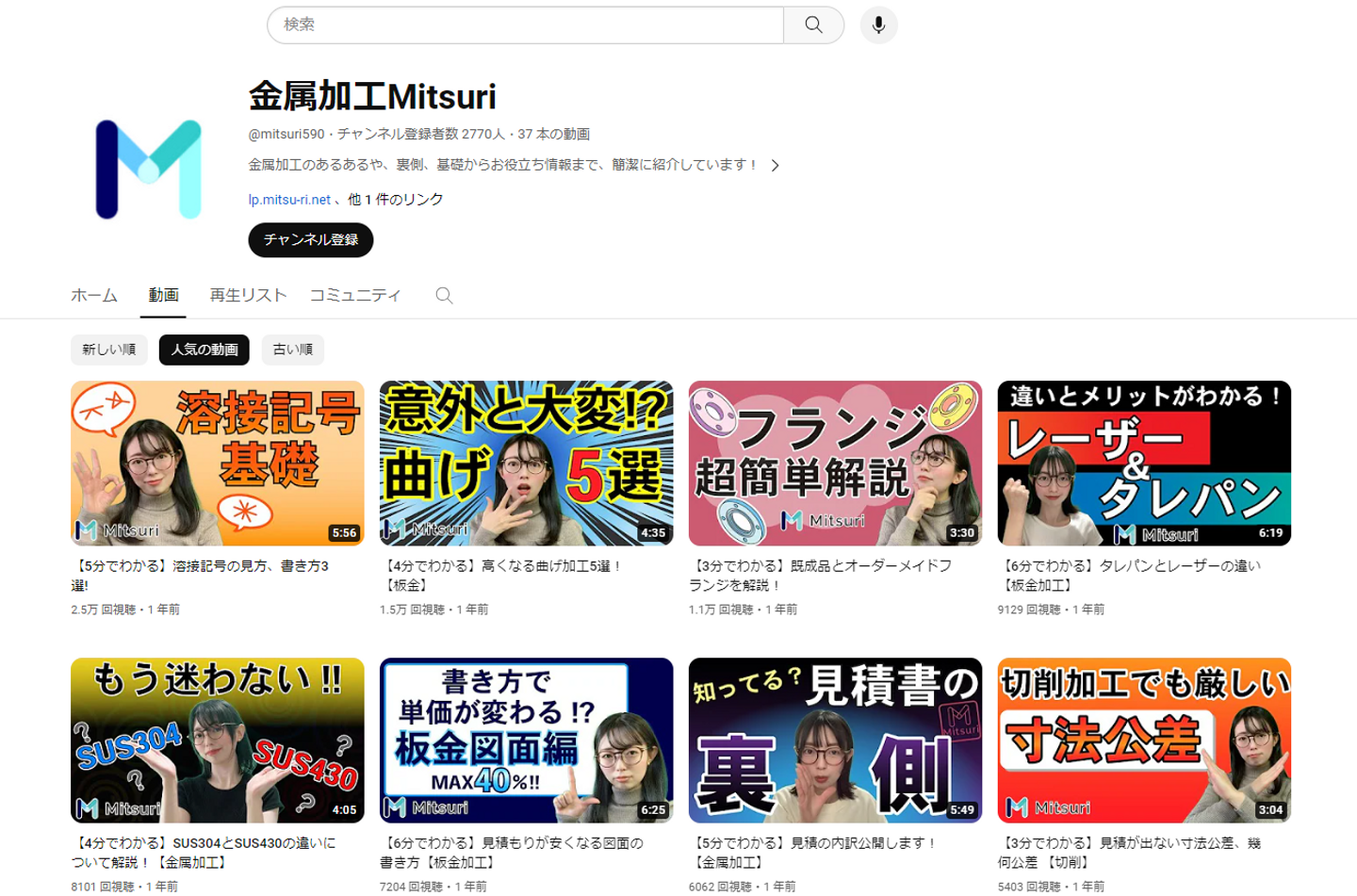Viewport: 1357px width, 896px height.
Task: Click the 1.5万 回視聴 view count
Action: coord(413,611)
